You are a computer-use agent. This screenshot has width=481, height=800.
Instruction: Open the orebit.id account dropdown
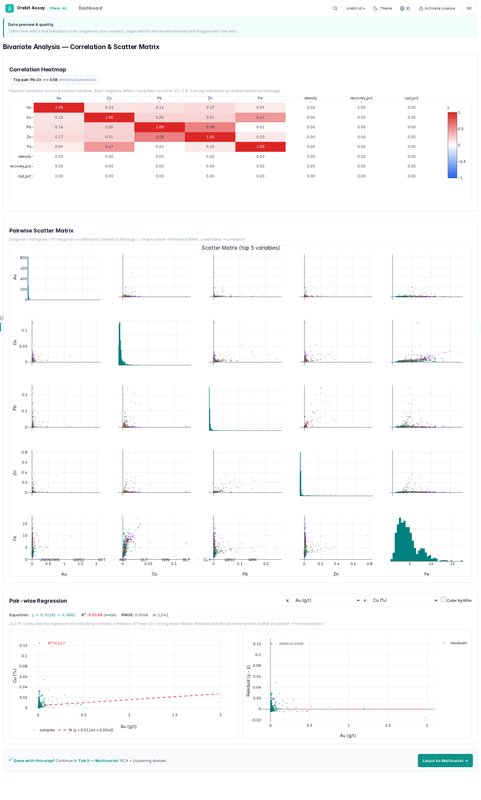coord(356,8)
